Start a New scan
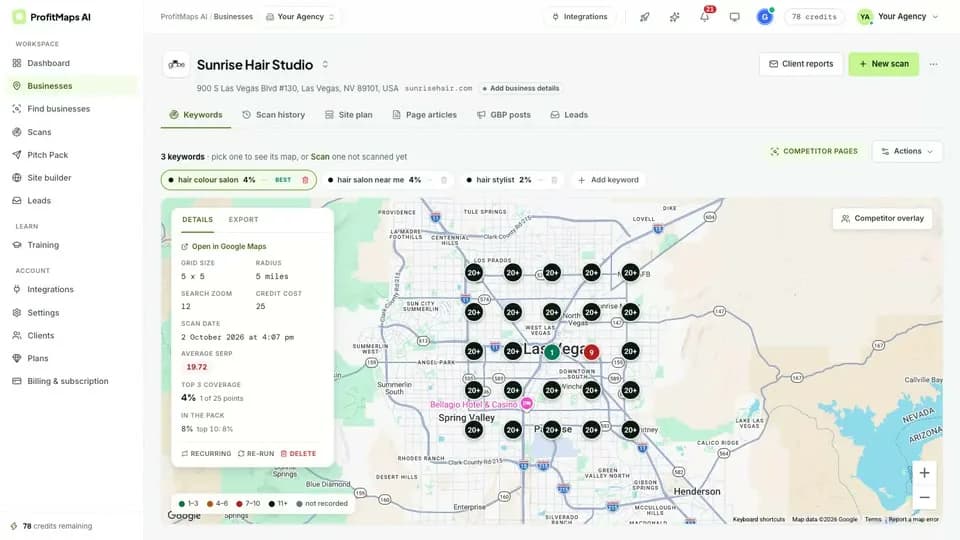 pyautogui.click(x=883, y=64)
